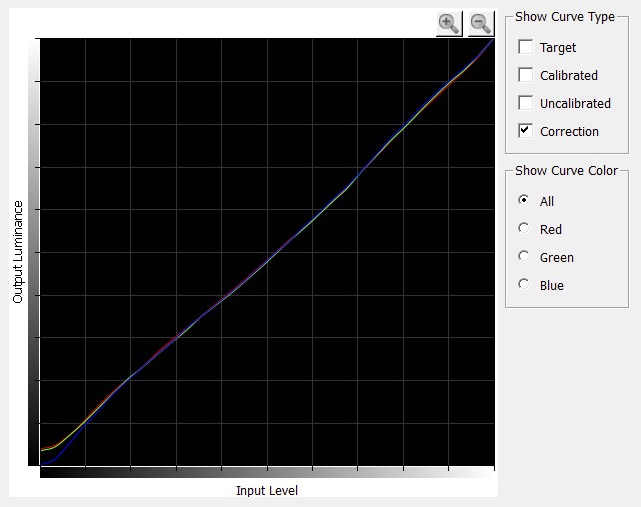Click the zoom in magnifier icon

click(449, 23)
